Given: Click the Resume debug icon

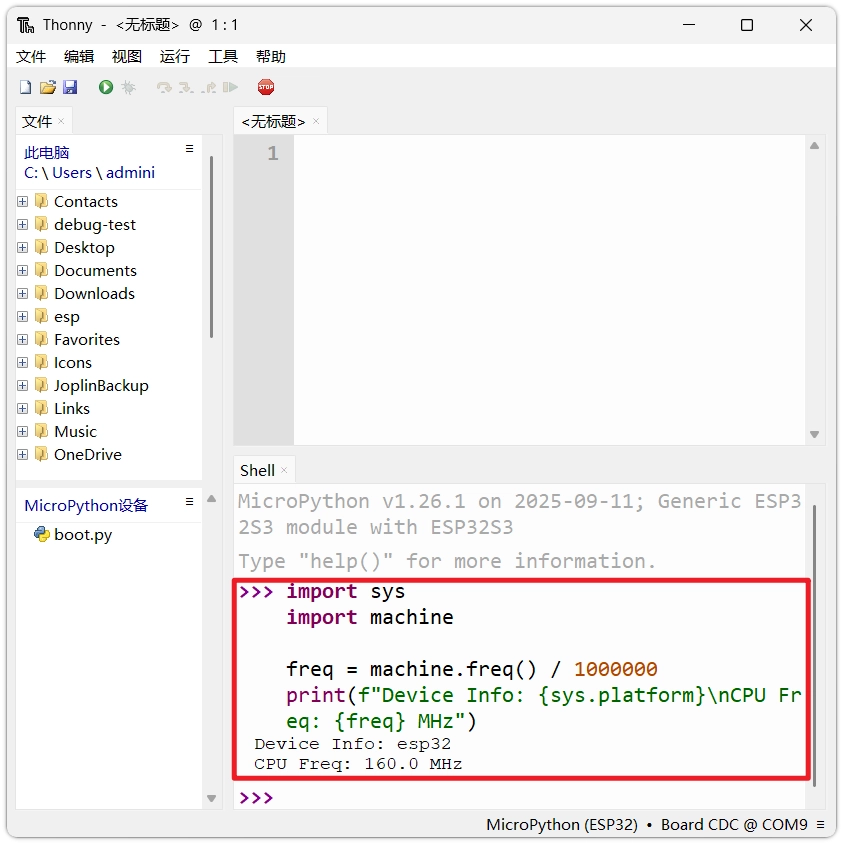Looking at the screenshot, I should tap(231, 88).
